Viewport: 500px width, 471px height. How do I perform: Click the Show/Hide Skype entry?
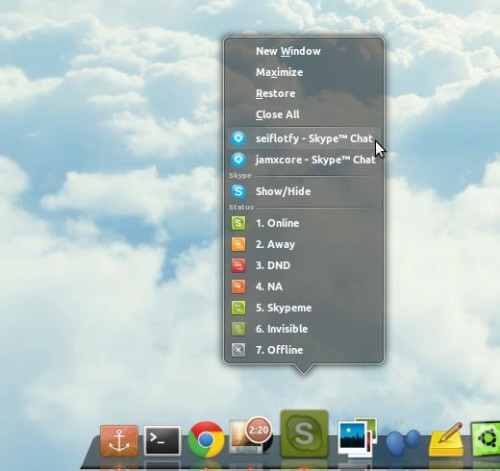click(303, 191)
